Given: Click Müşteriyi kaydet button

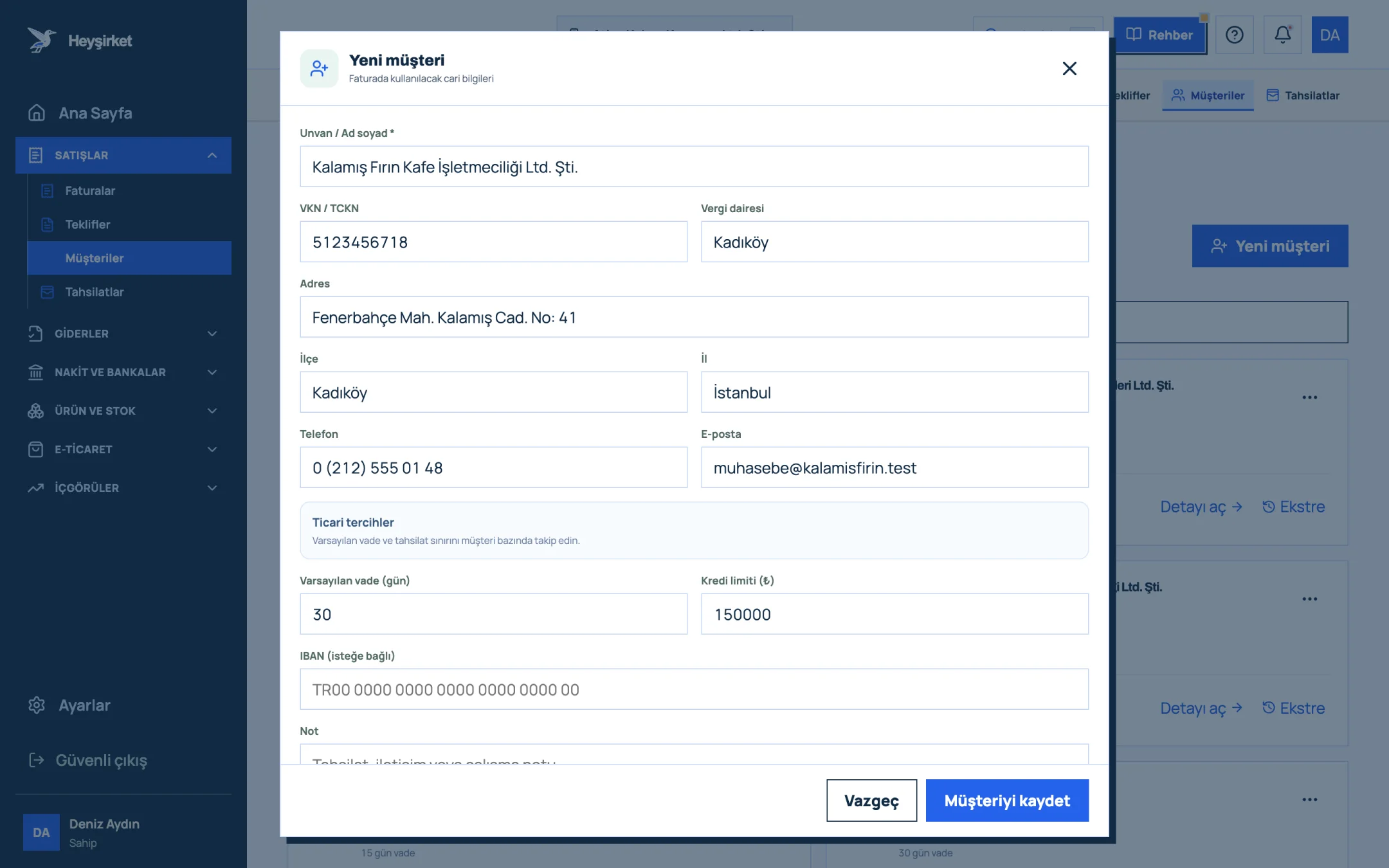Looking at the screenshot, I should (x=1007, y=800).
